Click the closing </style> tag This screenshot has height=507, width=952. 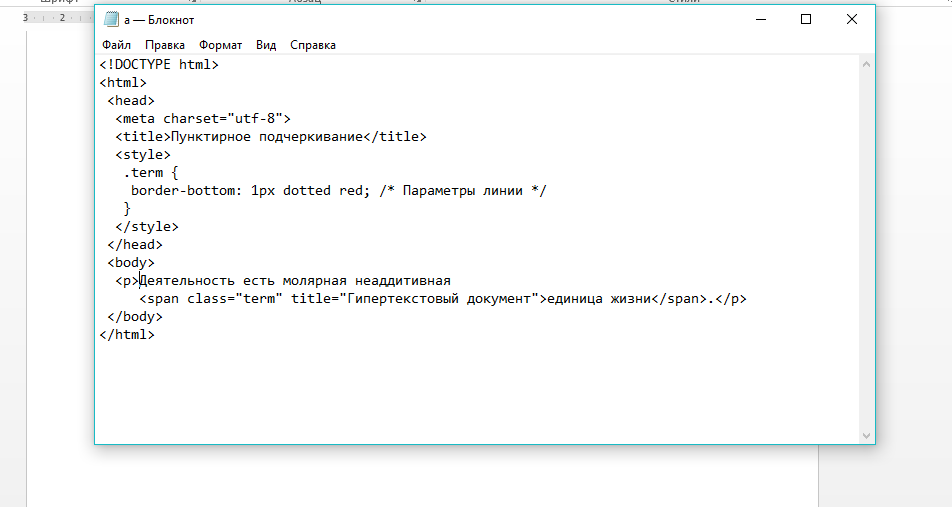tap(147, 226)
